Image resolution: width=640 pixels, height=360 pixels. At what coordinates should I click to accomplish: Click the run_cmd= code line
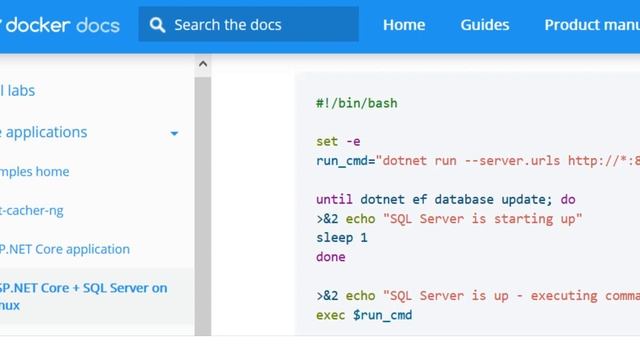[478, 160]
